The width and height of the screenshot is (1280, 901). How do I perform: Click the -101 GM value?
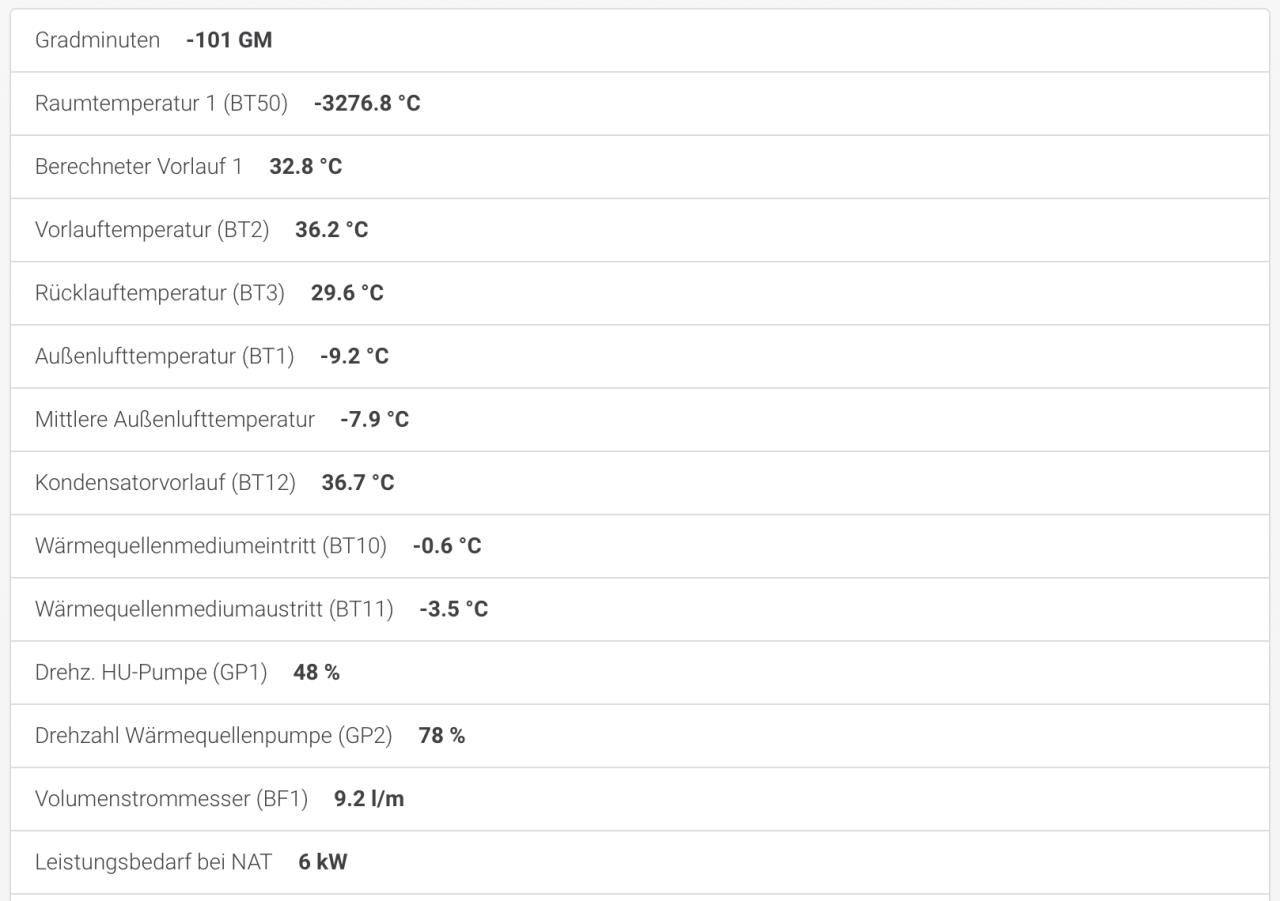pos(229,40)
